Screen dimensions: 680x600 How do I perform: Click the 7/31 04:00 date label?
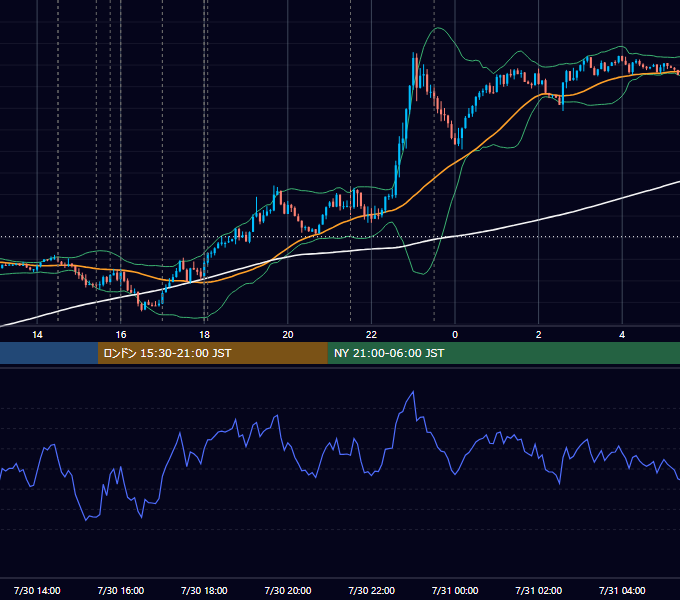(622, 590)
